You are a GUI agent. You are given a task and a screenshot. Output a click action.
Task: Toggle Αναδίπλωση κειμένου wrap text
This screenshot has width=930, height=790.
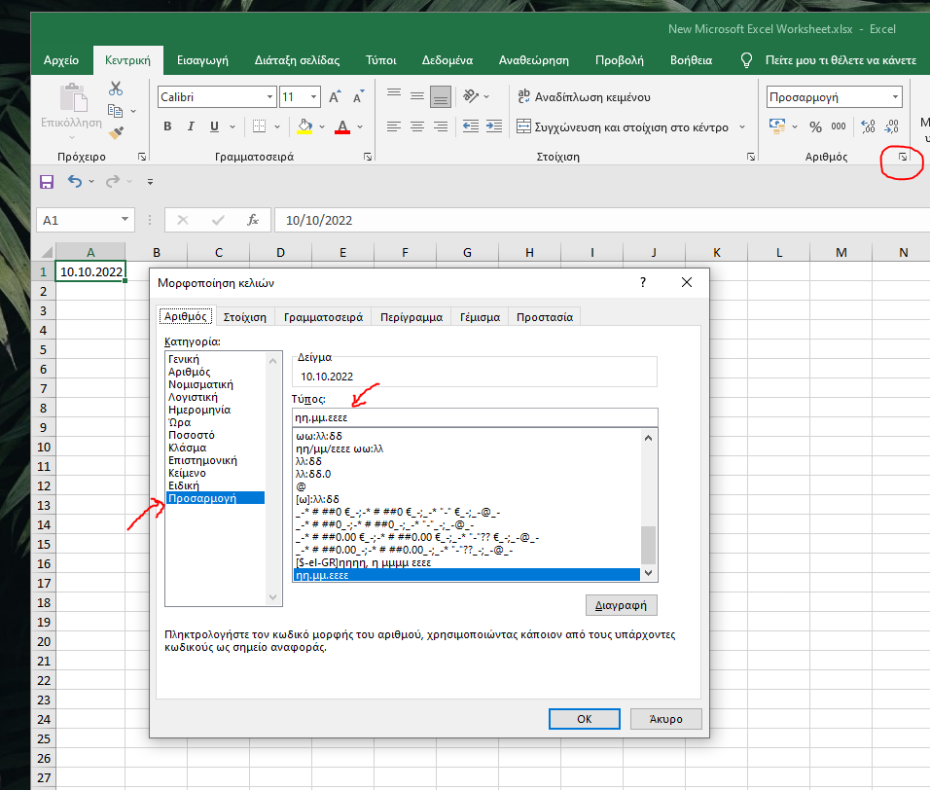click(583, 97)
